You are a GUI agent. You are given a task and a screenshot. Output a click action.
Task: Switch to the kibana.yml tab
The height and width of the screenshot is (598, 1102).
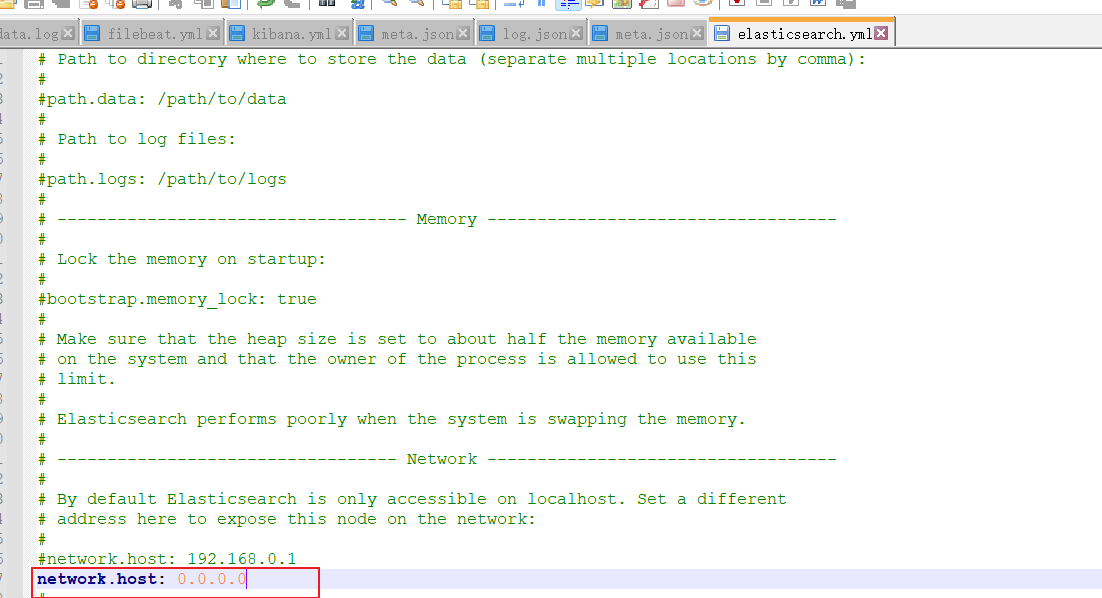[x=291, y=34]
